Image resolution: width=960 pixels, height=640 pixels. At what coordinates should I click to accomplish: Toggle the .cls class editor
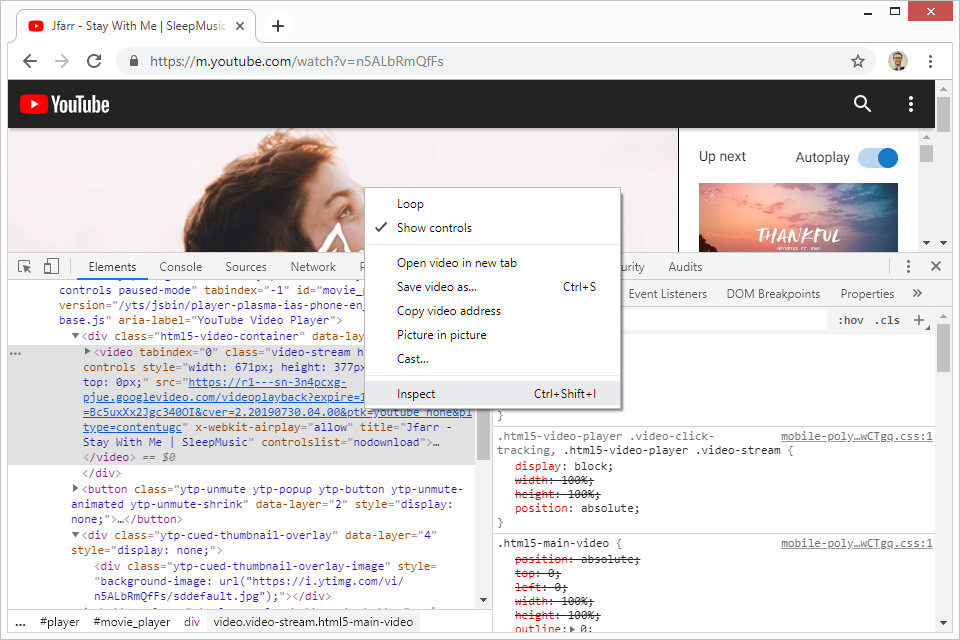click(x=886, y=320)
